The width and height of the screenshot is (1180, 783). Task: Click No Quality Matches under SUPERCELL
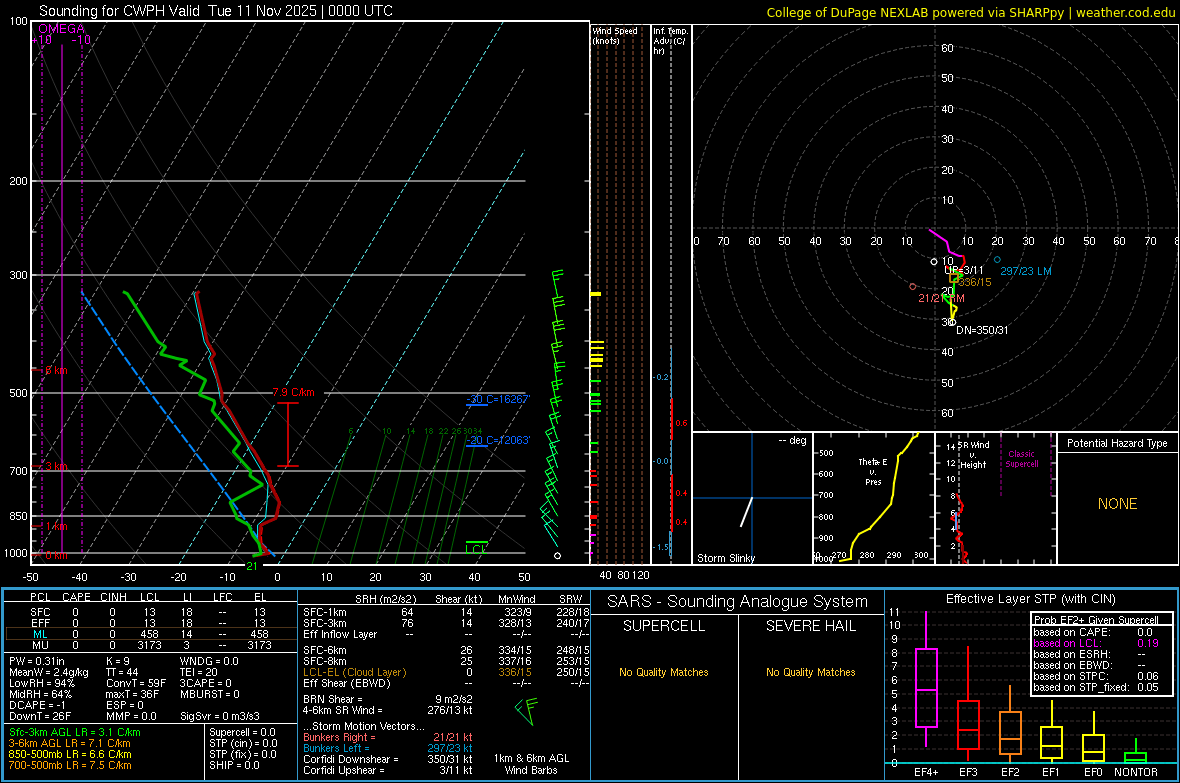pos(664,672)
